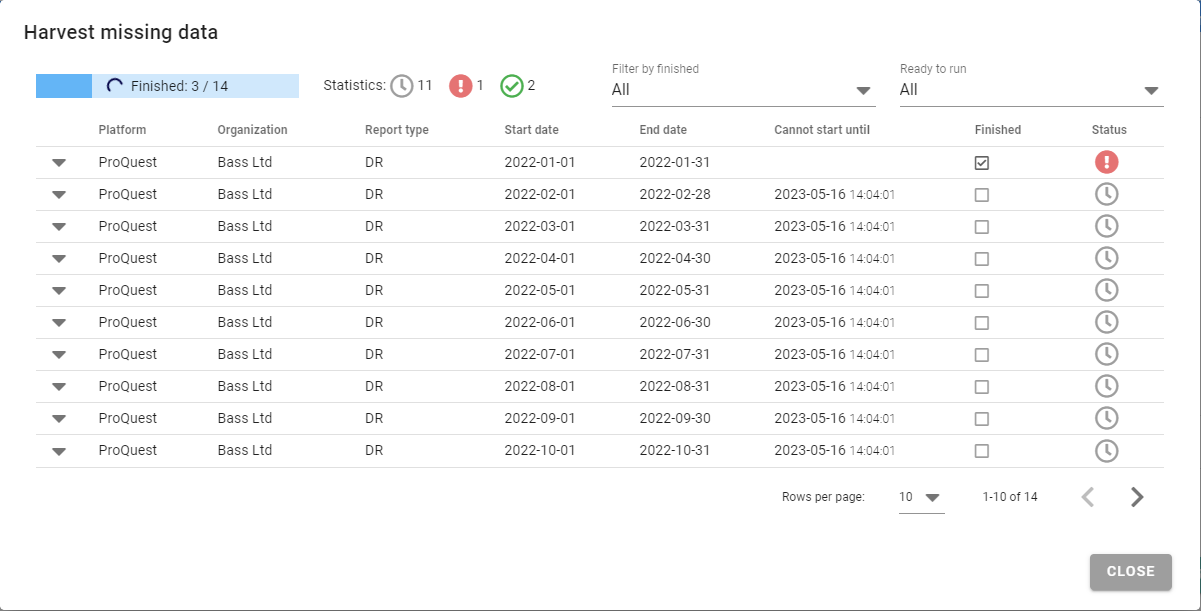
Task: Expand the row starting 2022-02-01
Action: tap(59, 195)
